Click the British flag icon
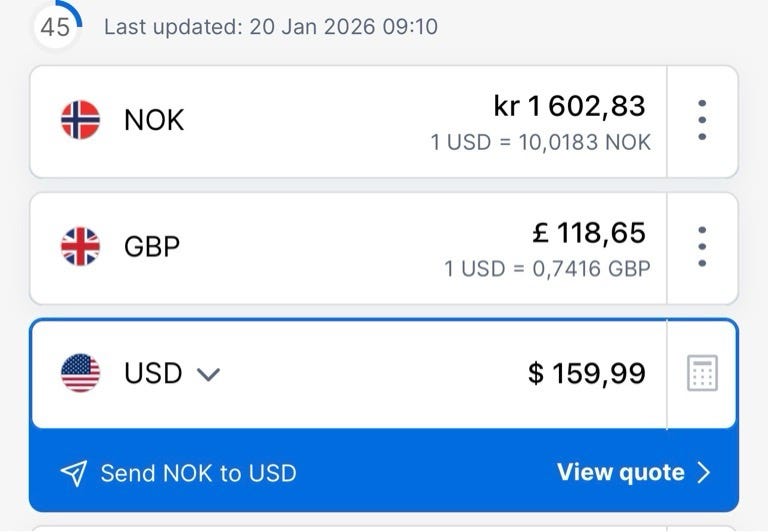 pos(80,246)
